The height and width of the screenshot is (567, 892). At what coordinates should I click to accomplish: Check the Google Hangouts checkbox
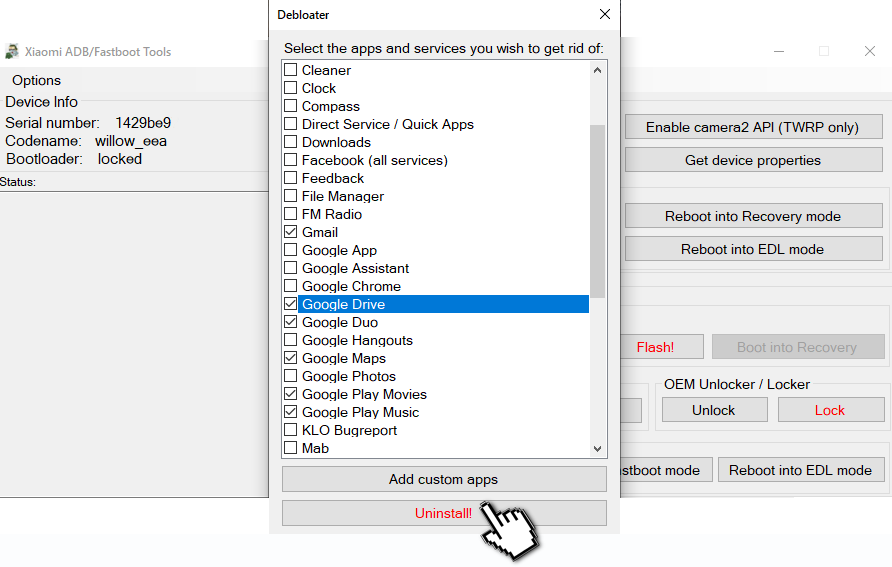click(290, 340)
